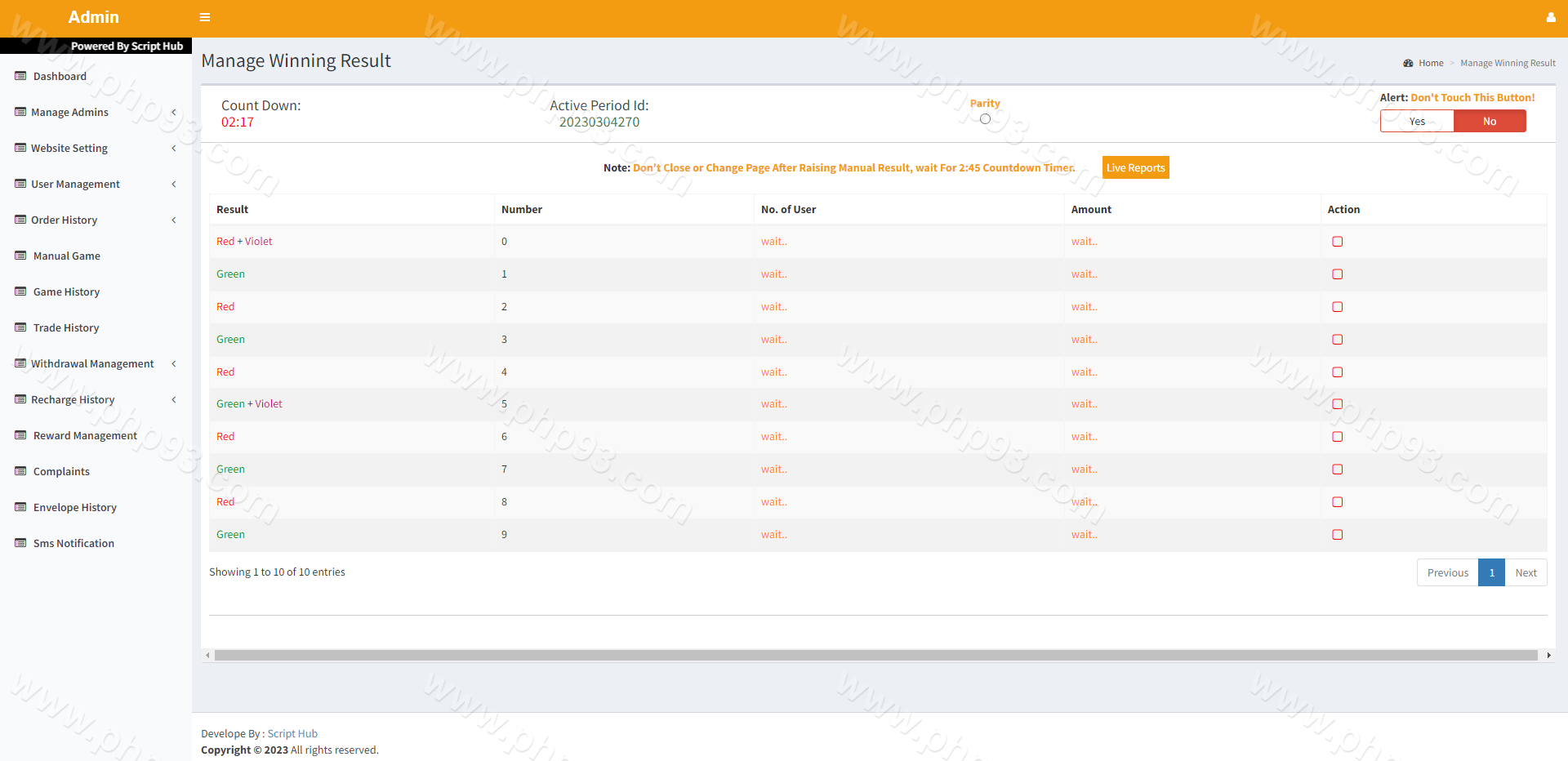Click the Home breadcrumb dashboard icon
Viewport: 1568px width, 761px height.
click(1408, 63)
